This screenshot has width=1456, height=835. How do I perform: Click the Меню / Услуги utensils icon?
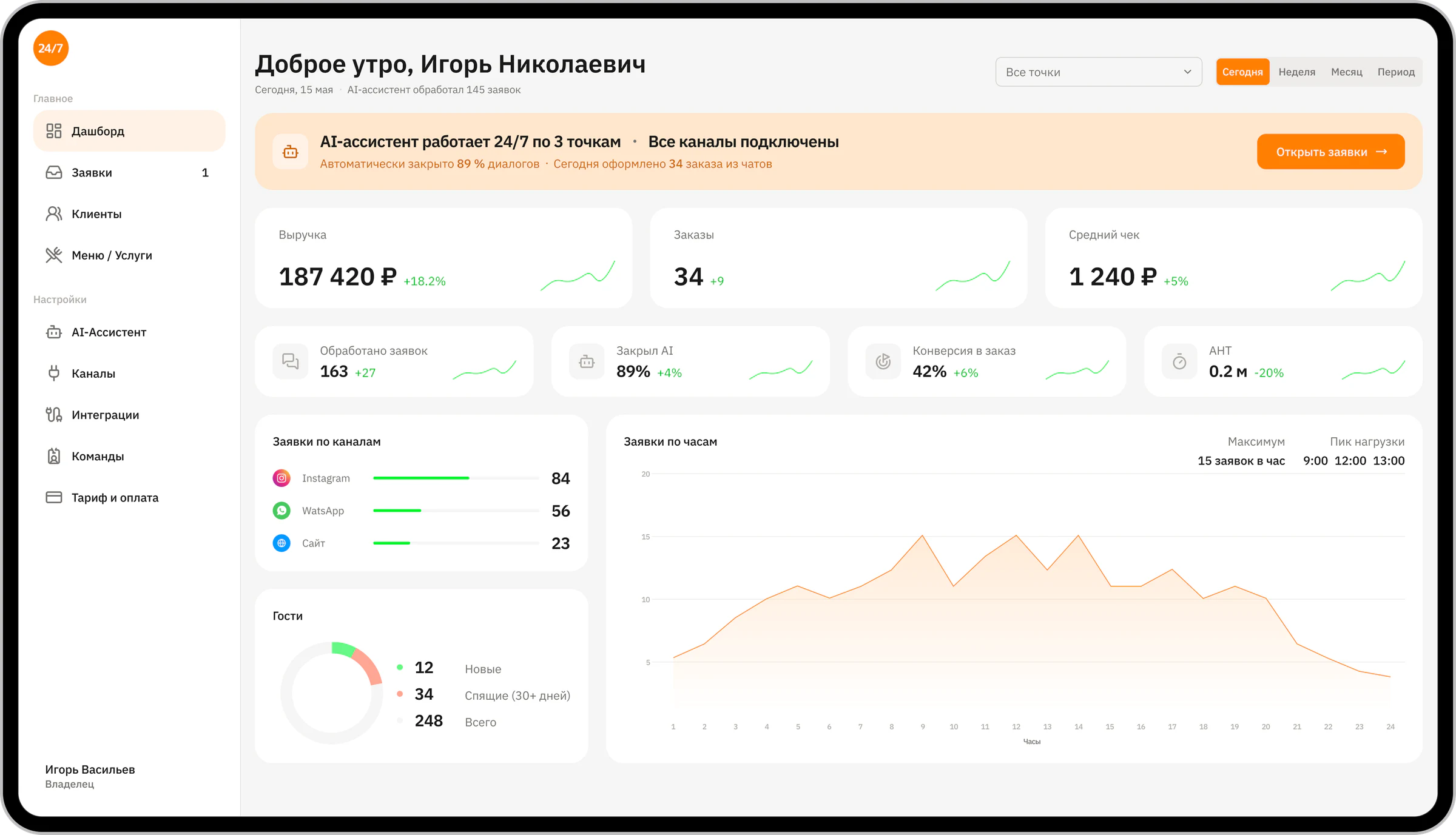(x=54, y=255)
